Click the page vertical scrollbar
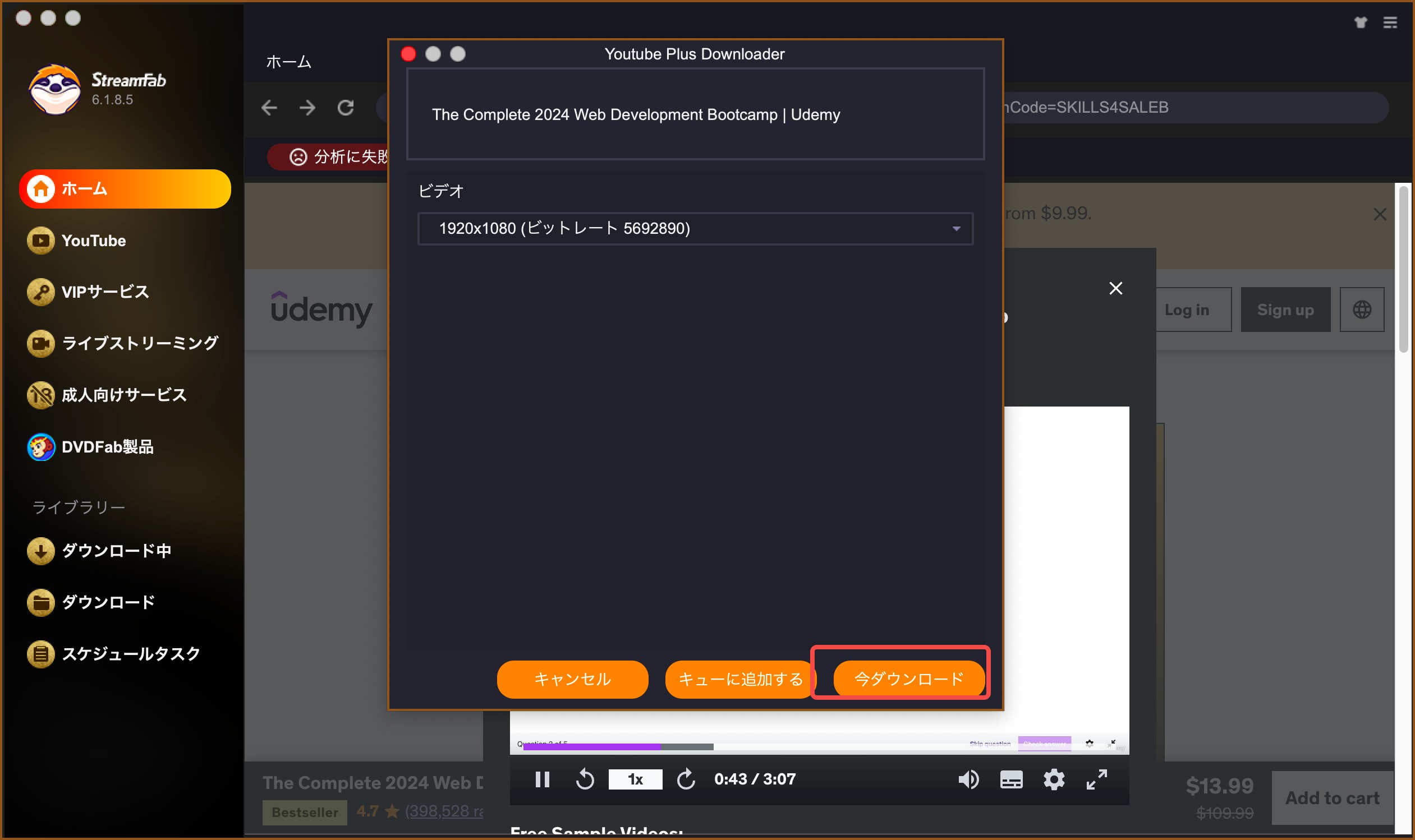Screen dimensions: 1415x840 coord(1403,269)
